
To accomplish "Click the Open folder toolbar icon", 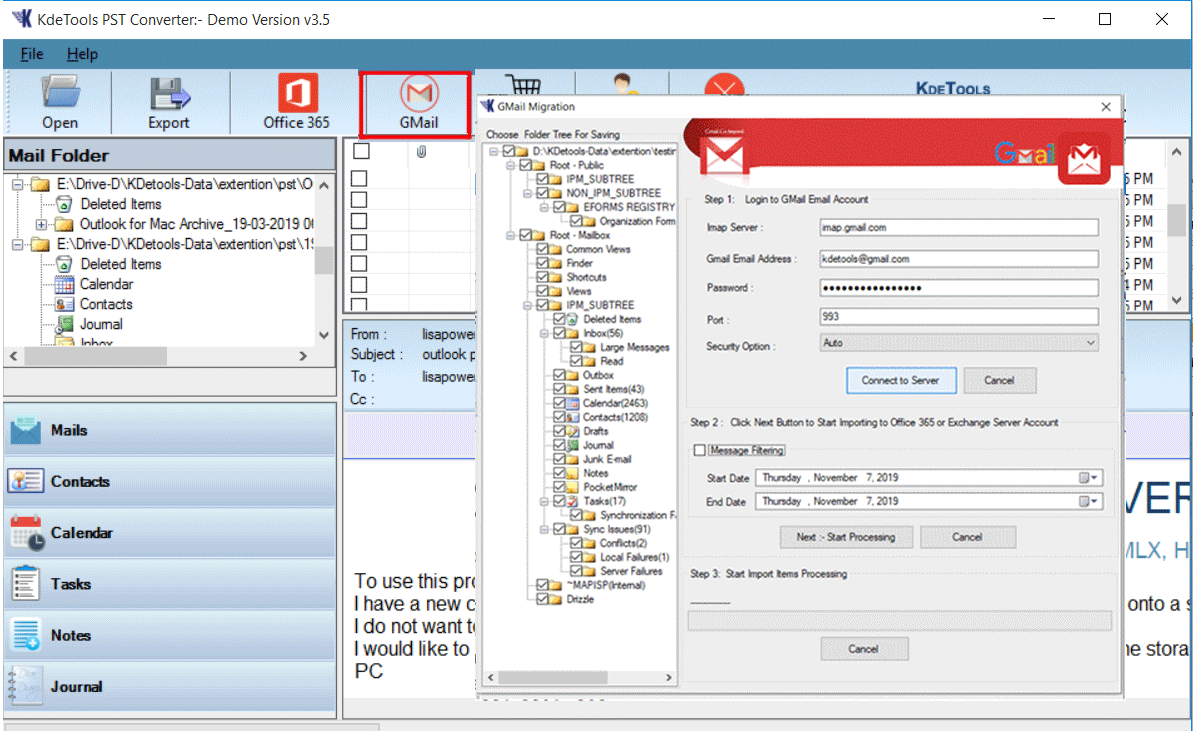I will (x=59, y=103).
